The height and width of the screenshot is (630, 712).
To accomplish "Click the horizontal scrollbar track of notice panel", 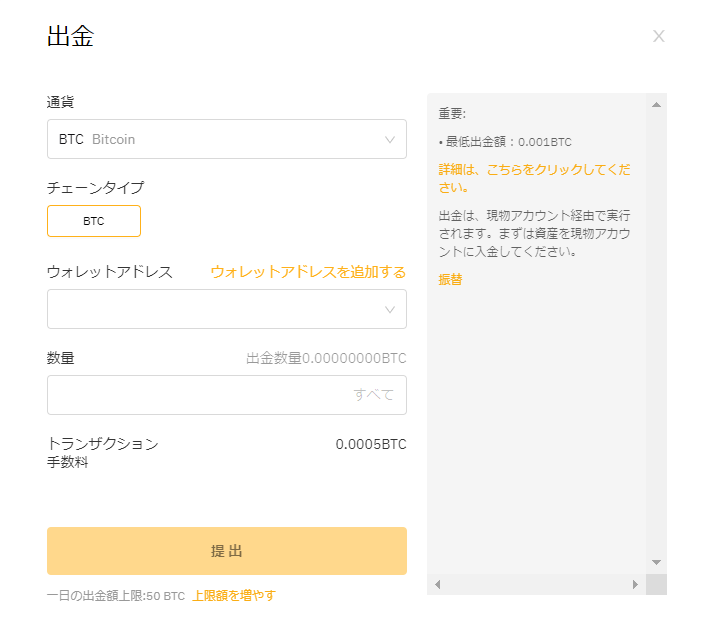I will [536, 585].
